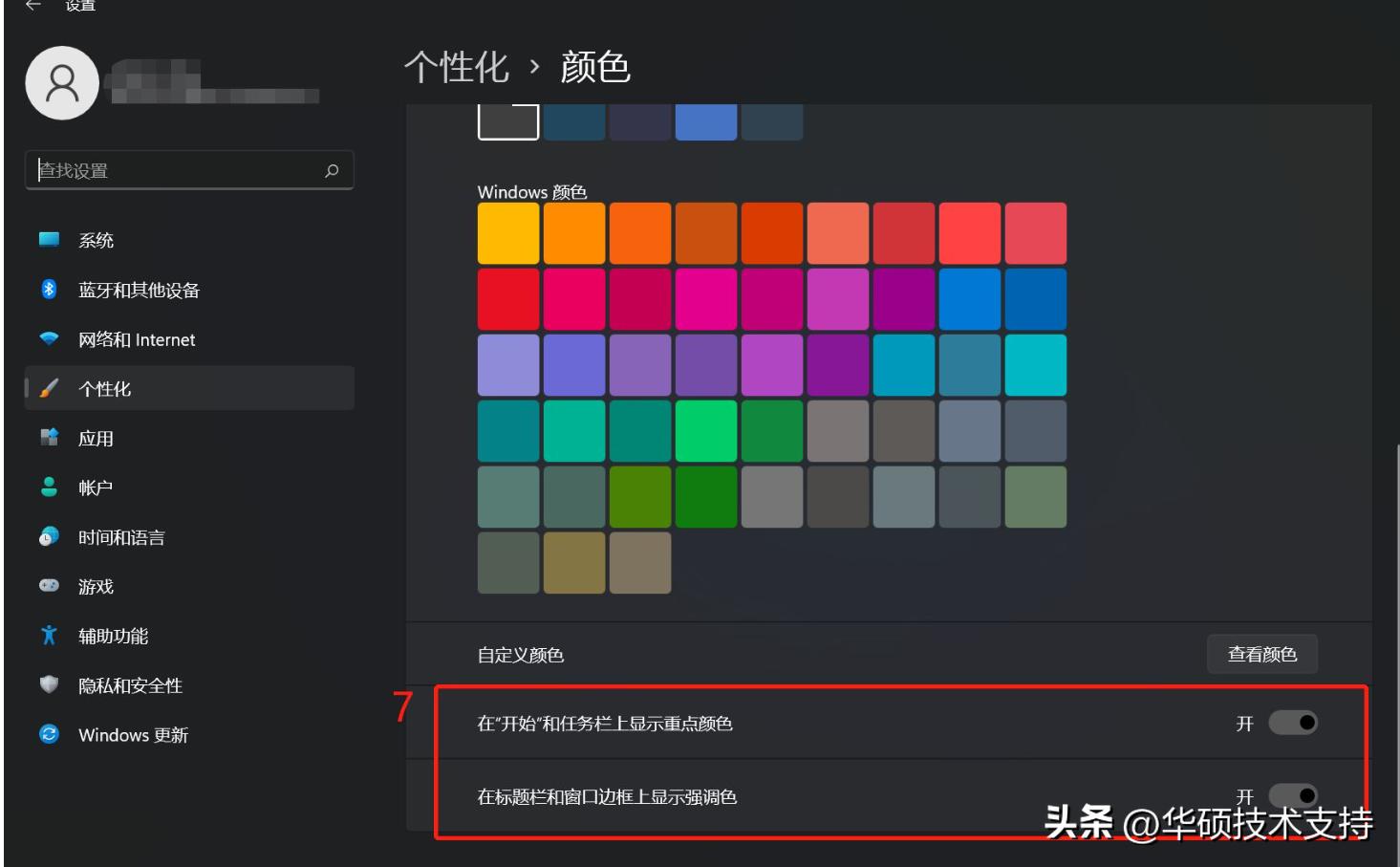Toggle 在"开始"和任务栏上显示重点颜色 off
This screenshot has height=867, width=1400.
(1296, 725)
